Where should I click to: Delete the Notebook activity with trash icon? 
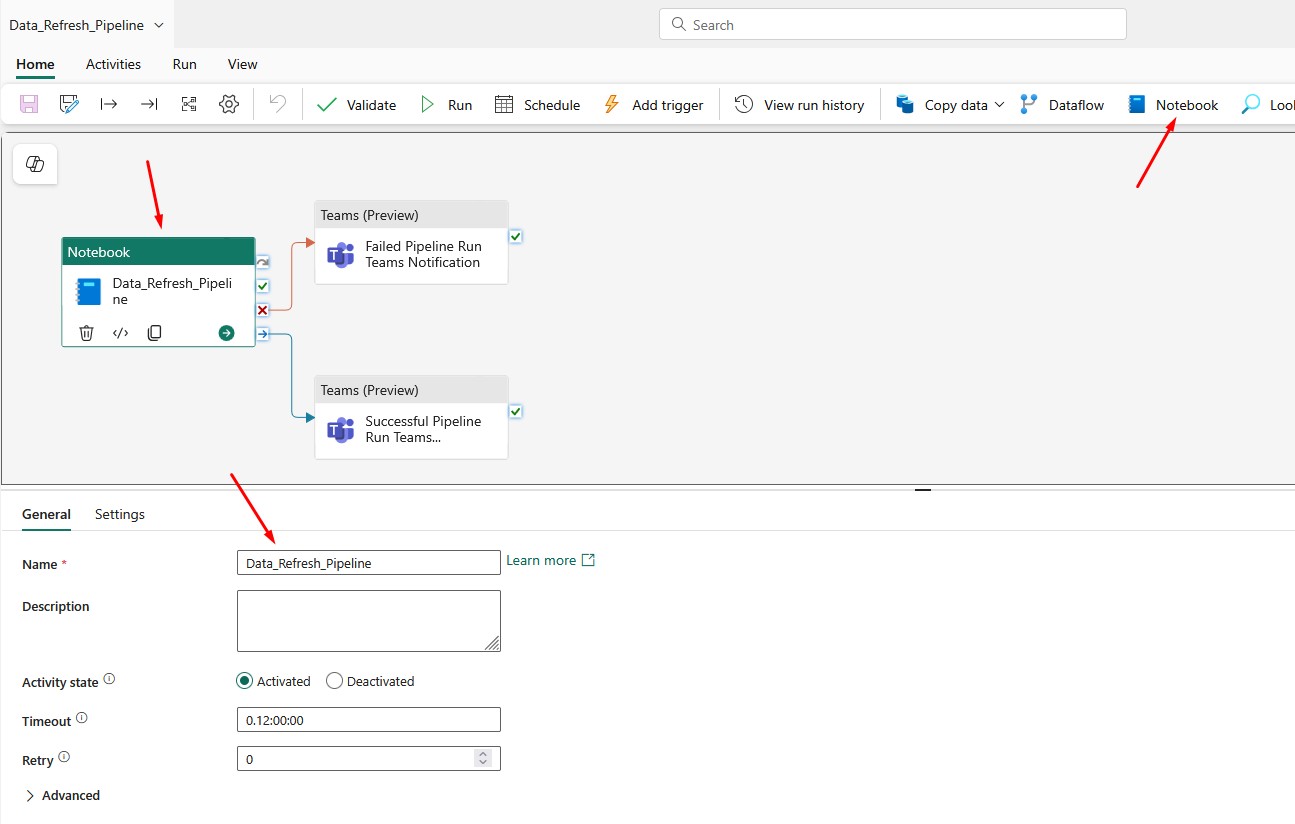click(86, 333)
